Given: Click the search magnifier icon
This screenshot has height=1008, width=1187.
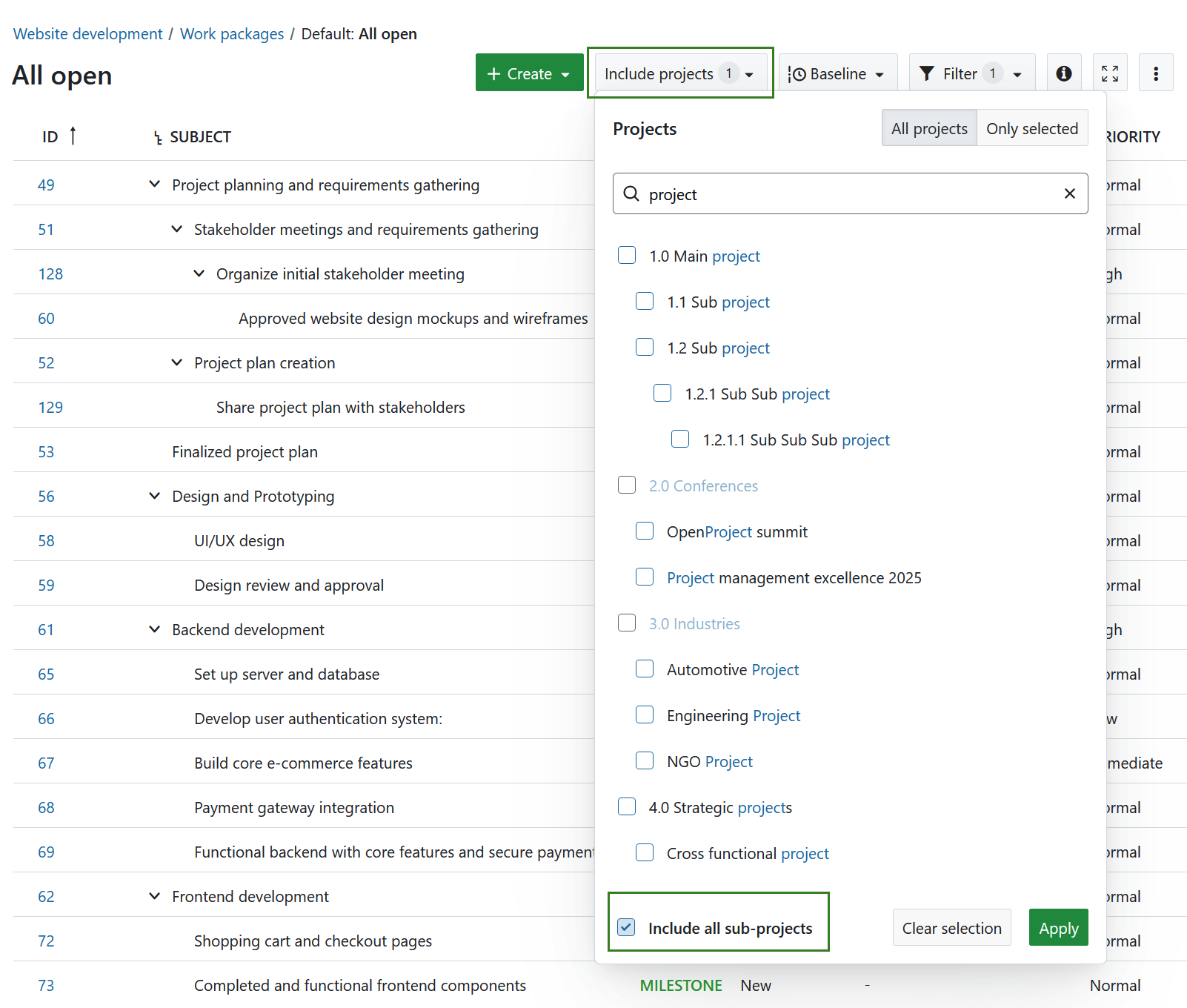Looking at the screenshot, I should pyautogui.click(x=631, y=193).
